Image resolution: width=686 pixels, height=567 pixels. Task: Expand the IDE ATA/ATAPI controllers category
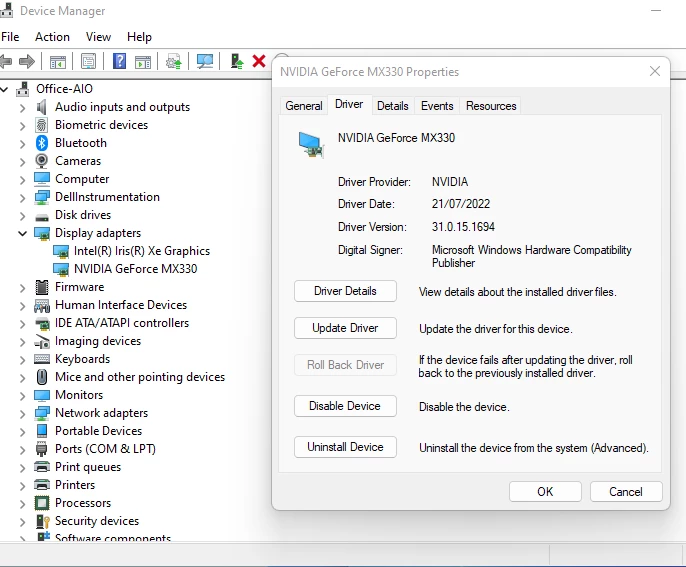(x=22, y=323)
